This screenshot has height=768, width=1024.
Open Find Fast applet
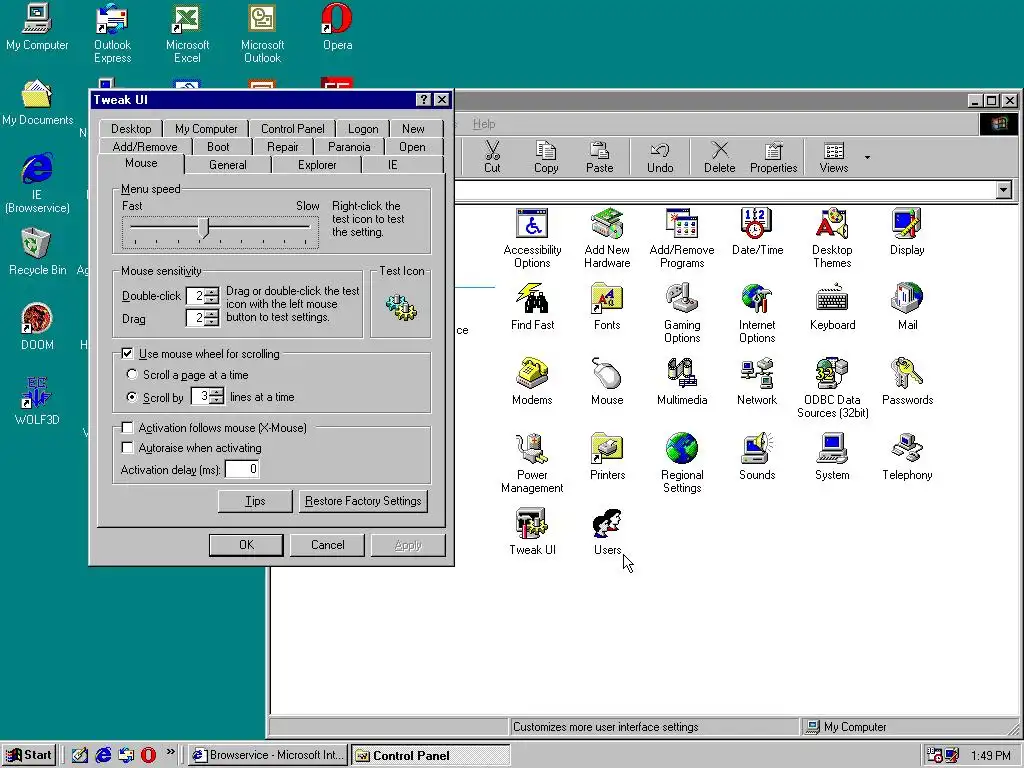click(x=532, y=307)
